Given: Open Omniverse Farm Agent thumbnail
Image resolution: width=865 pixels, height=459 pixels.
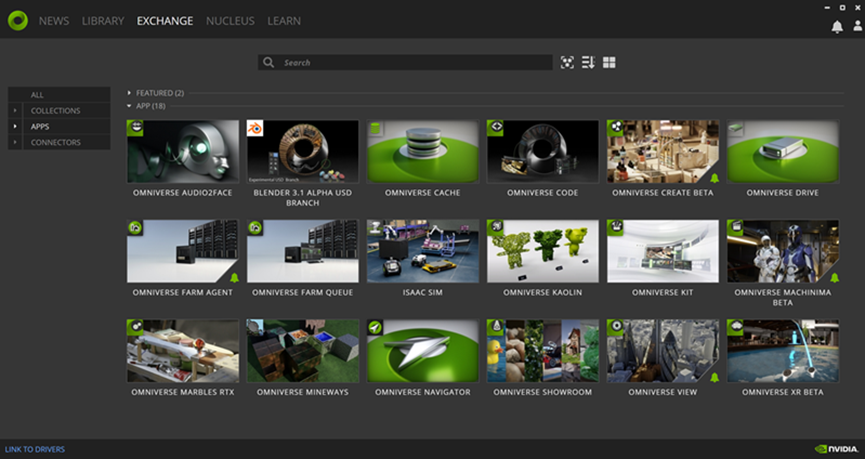Looking at the screenshot, I should tap(183, 252).
